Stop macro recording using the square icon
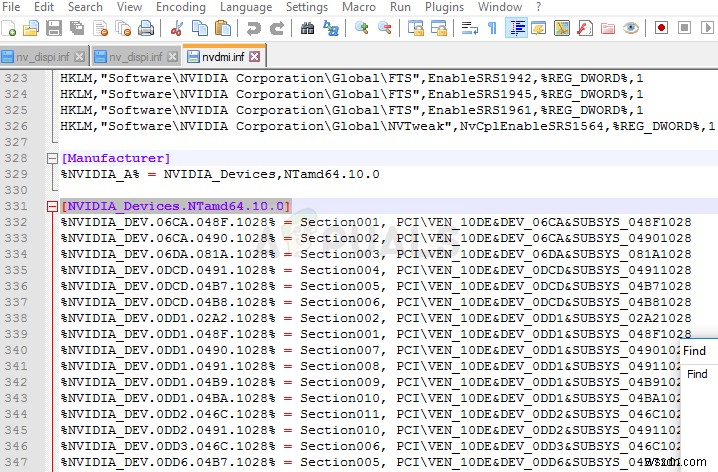718x472 pixels. pos(685,28)
